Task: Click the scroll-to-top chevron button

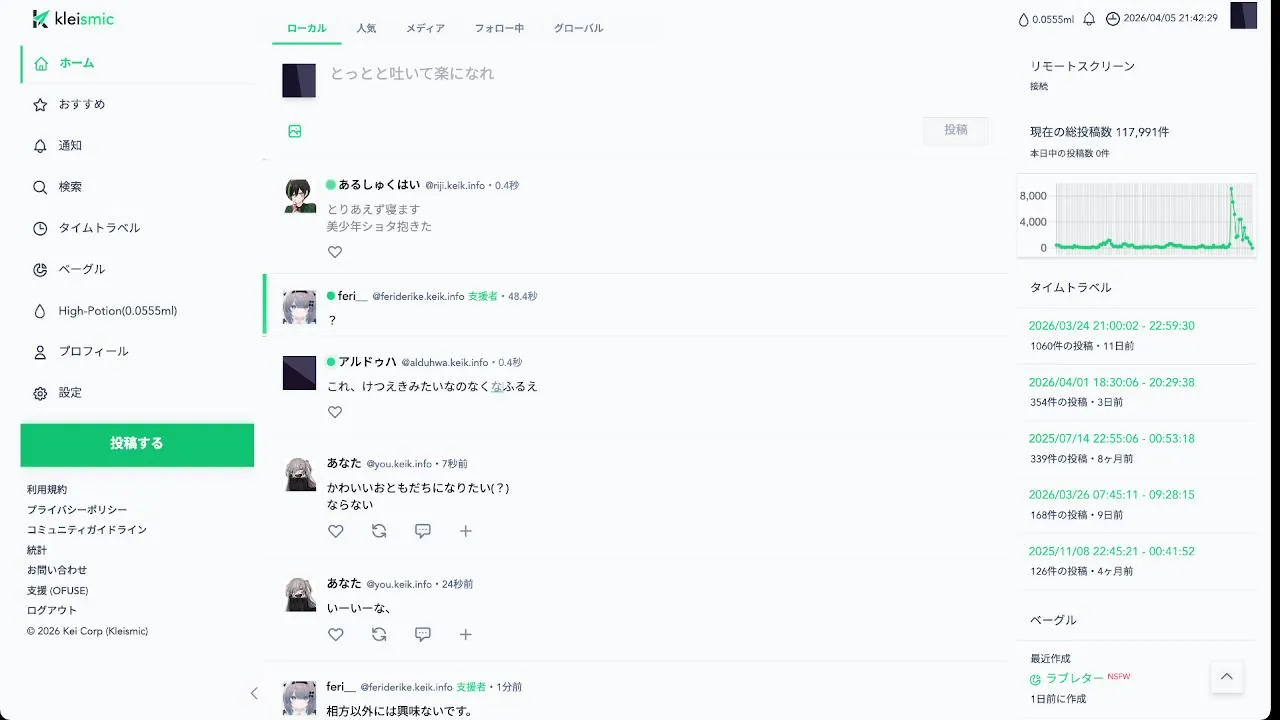Action: (x=1227, y=677)
